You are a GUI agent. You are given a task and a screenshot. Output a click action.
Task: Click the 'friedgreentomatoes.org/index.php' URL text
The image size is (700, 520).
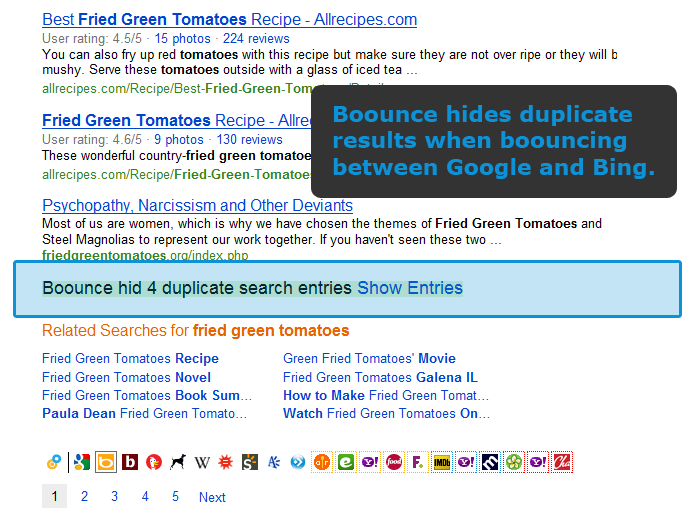click(145, 256)
